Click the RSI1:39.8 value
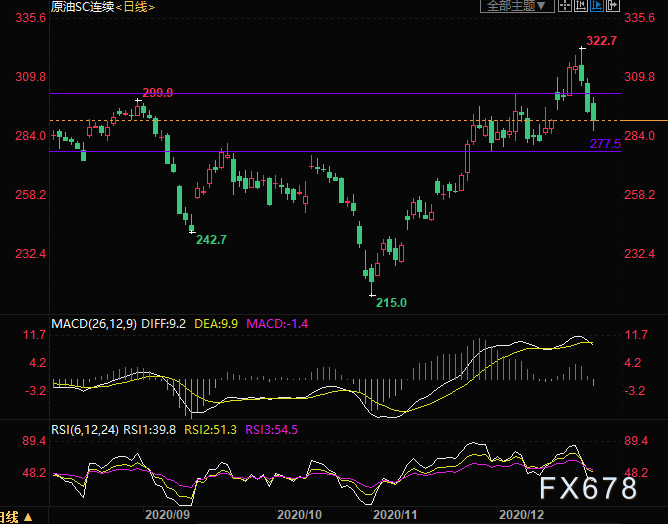The image size is (668, 524). [150, 429]
